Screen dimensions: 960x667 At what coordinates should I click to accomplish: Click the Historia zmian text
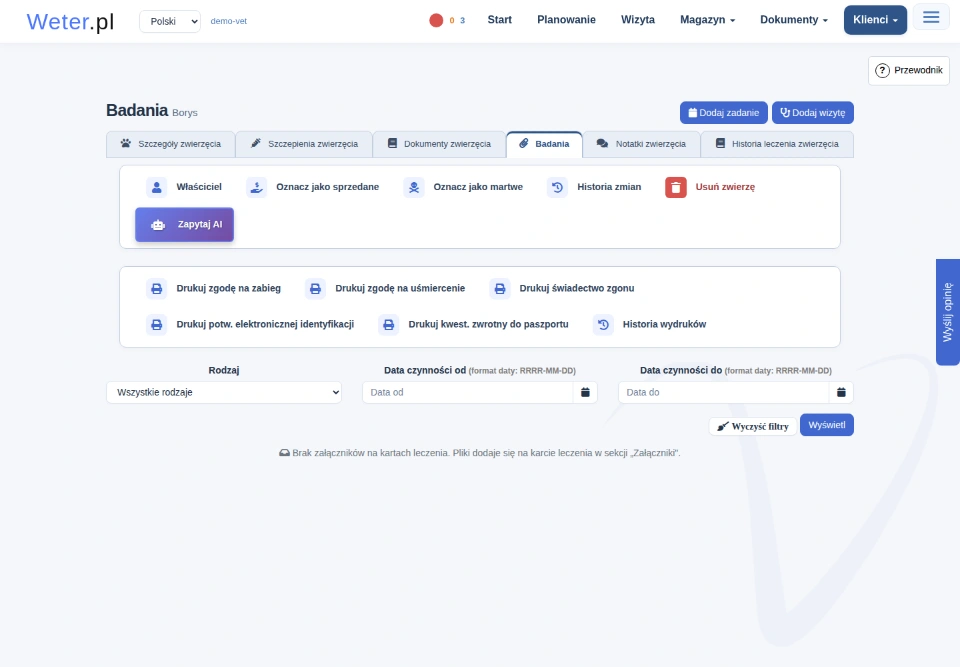[609, 187]
